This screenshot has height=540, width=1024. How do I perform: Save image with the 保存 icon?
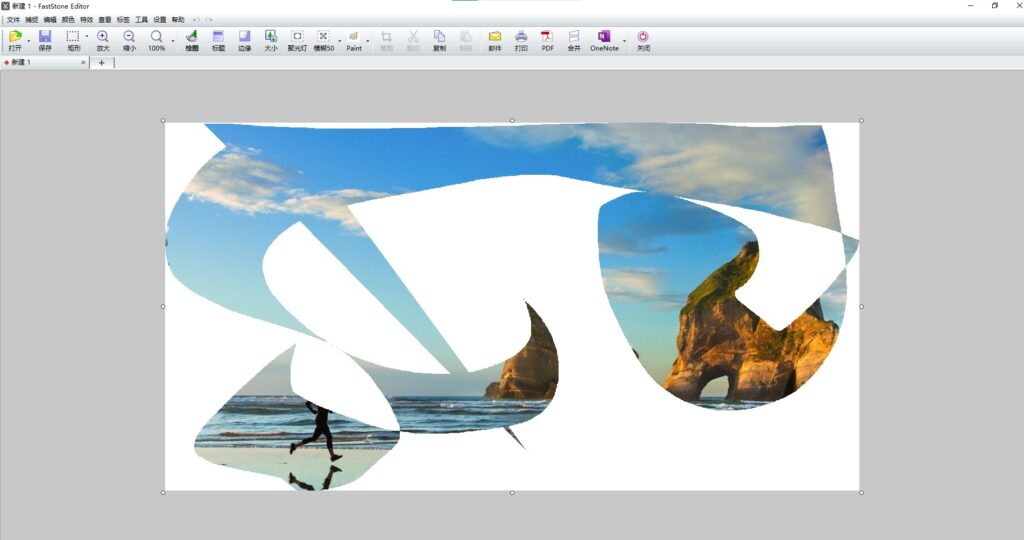45,40
